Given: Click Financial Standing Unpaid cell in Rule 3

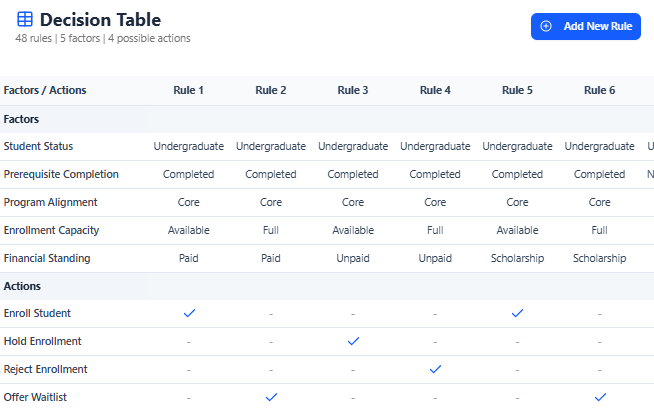Looking at the screenshot, I should pyautogui.click(x=353, y=258).
